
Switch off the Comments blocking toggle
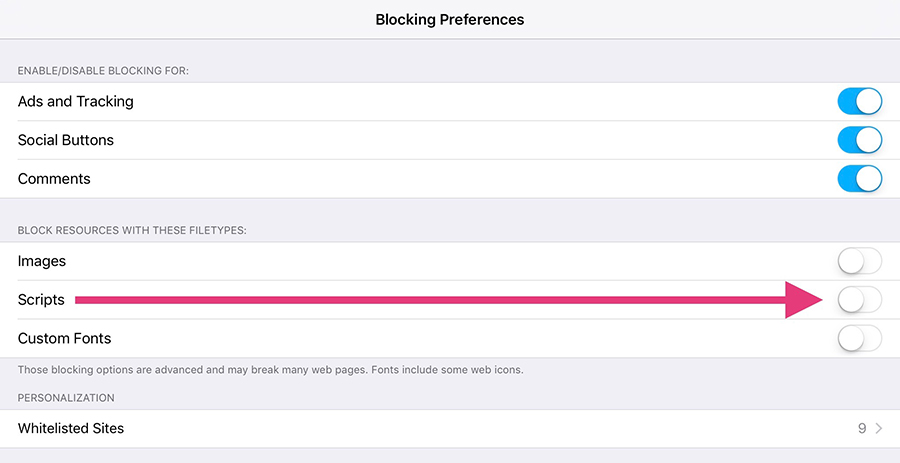859,179
